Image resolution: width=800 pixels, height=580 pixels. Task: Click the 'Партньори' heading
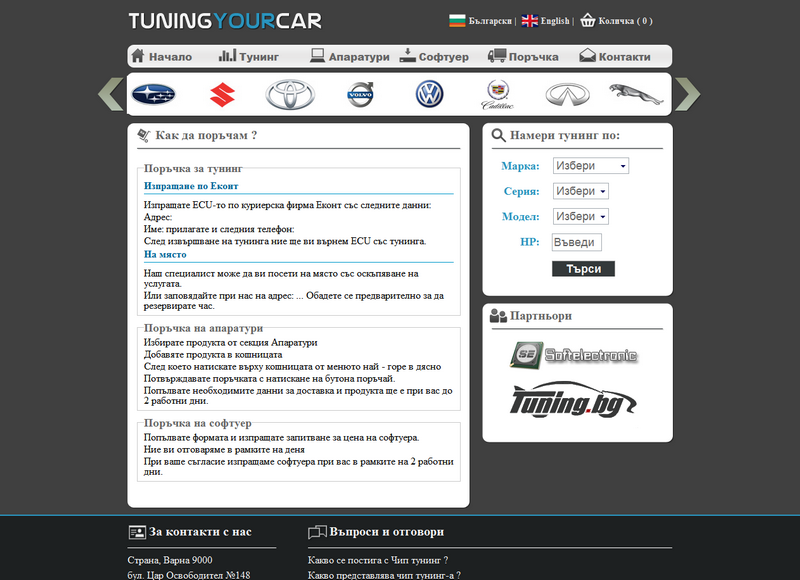541,316
